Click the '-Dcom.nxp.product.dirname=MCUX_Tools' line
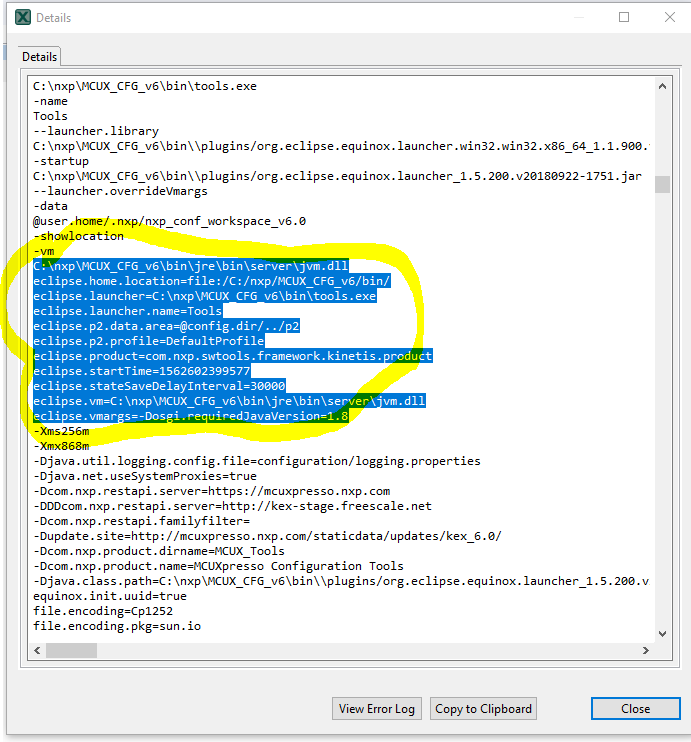The height and width of the screenshot is (742, 691). [159, 551]
